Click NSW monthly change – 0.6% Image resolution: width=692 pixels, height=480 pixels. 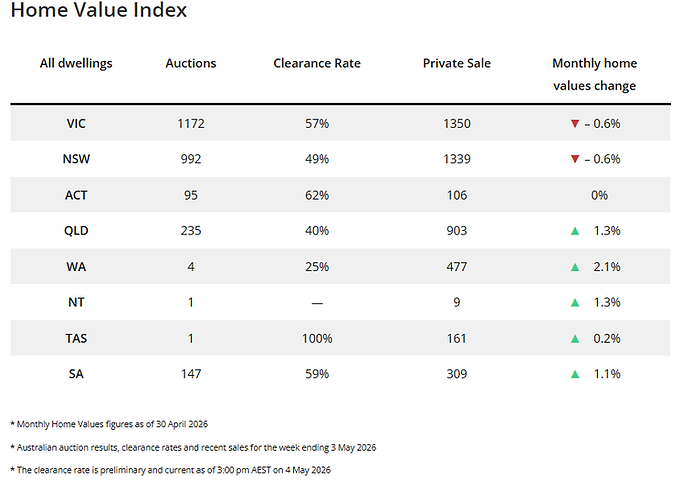[602, 159]
